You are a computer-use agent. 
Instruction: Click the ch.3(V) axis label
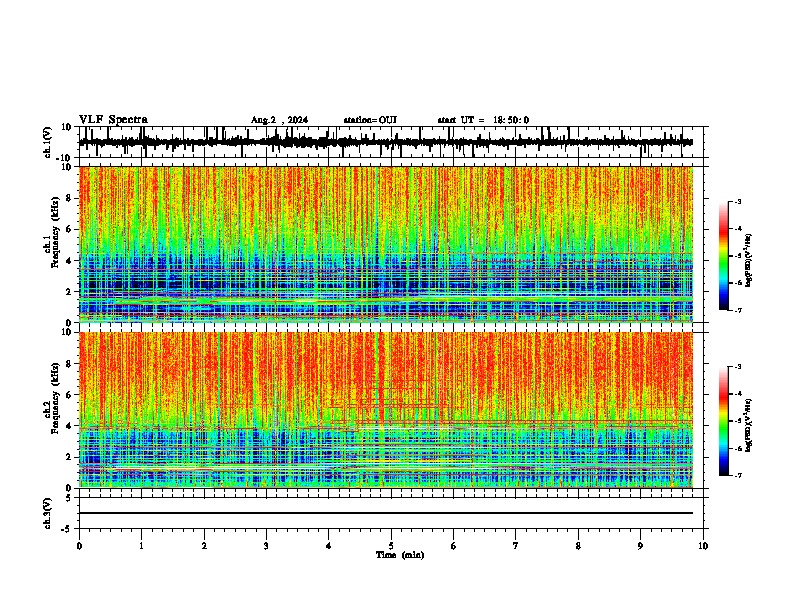(x=48, y=513)
